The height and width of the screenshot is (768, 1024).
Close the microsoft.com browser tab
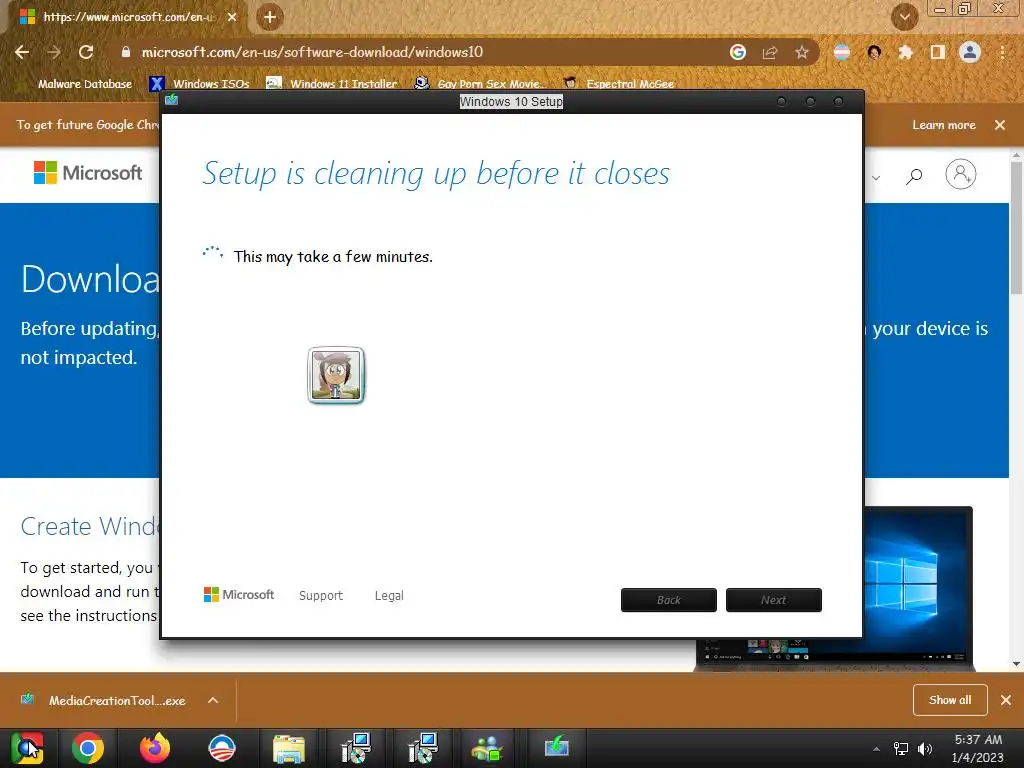(232, 18)
